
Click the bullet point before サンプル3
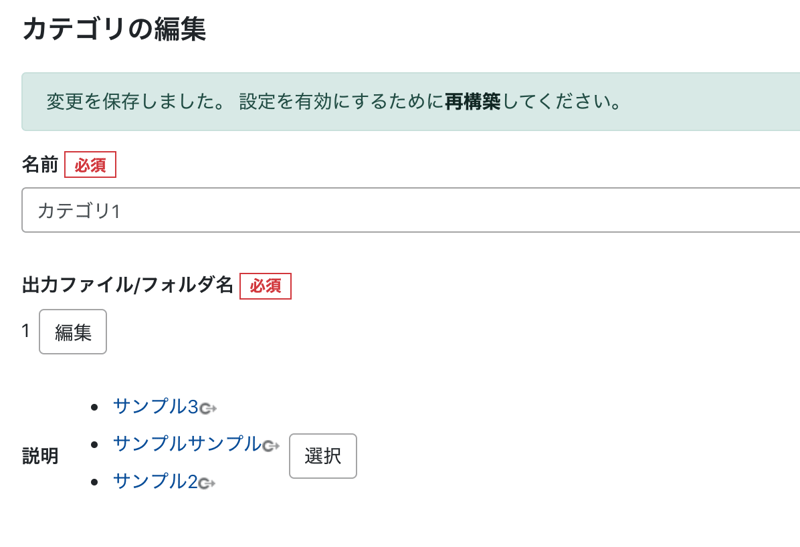[x=94, y=407]
